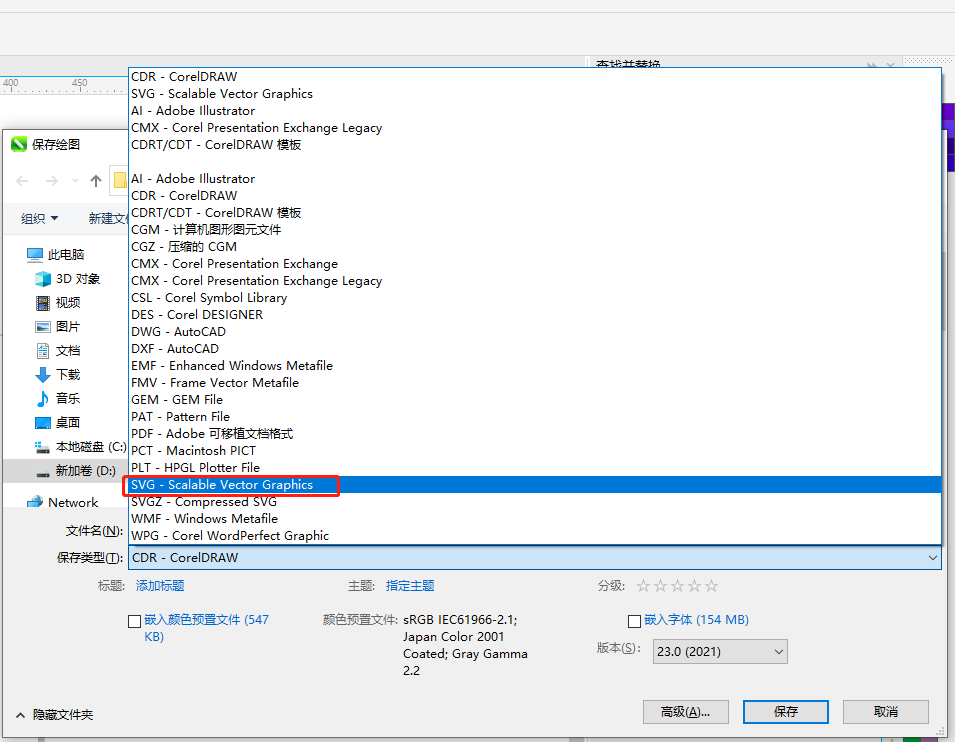Set rating with the third star
The height and width of the screenshot is (742, 955).
[x=678, y=586]
